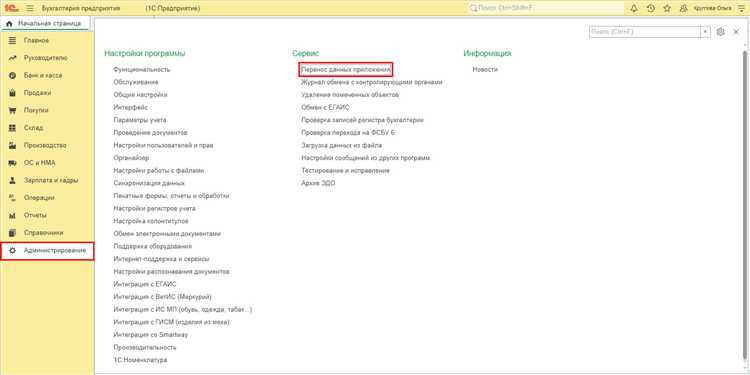
Task: Open Перенос данных приложения link
Action: pyautogui.click(x=346, y=70)
